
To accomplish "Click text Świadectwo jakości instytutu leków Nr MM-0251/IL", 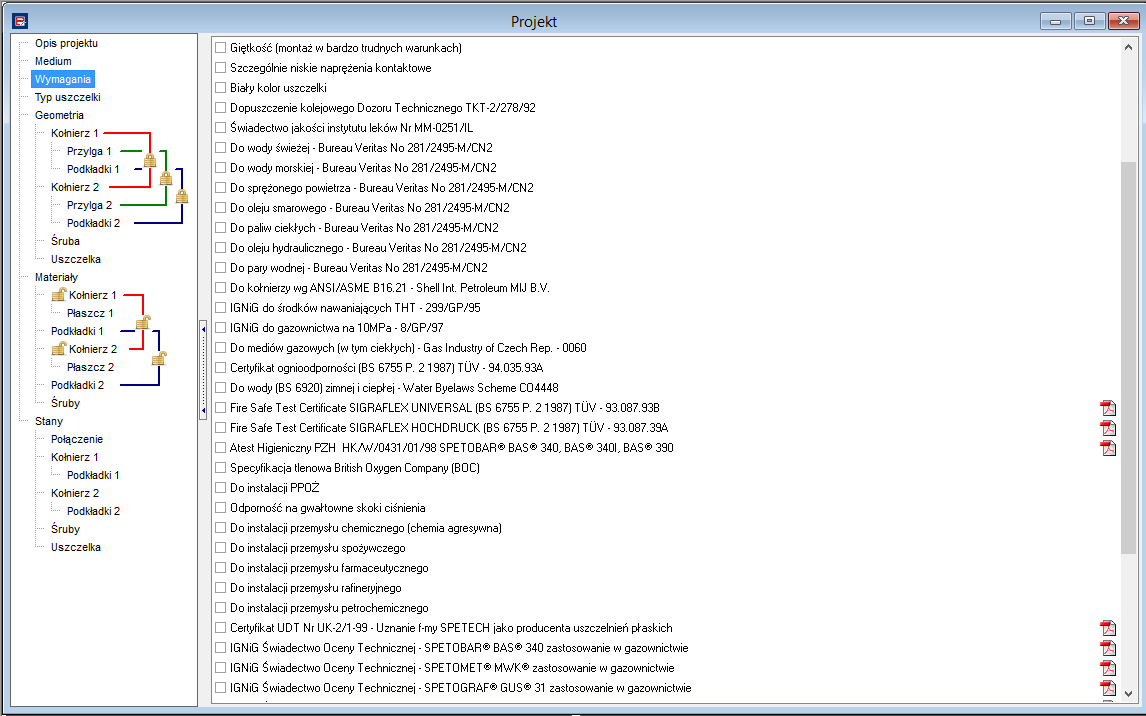I will [352, 127].
